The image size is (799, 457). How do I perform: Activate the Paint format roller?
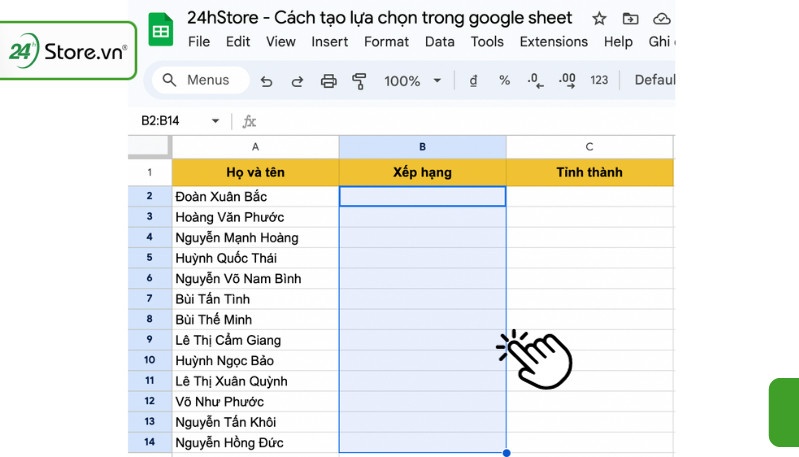click(x=359, y=81)
